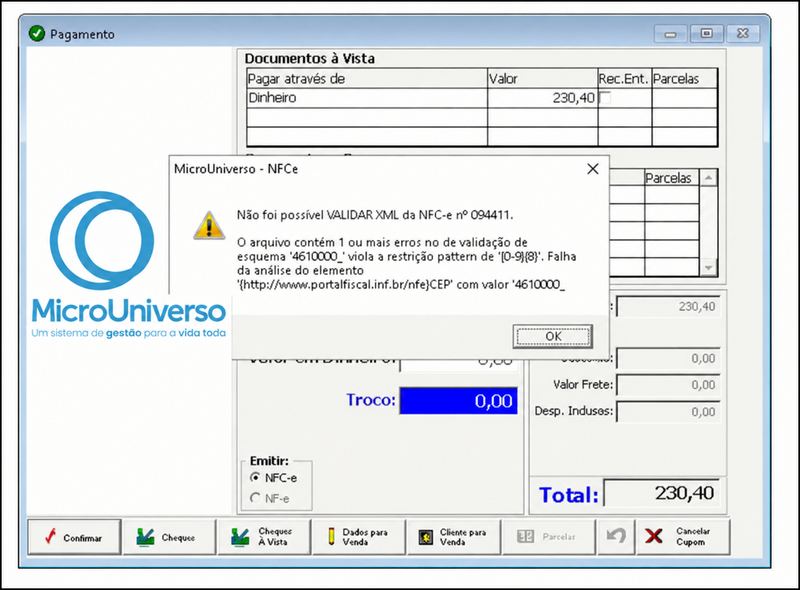Click the Pagar através de column header
The width and height of the screenshot is (800, 590).
point(367,79)
